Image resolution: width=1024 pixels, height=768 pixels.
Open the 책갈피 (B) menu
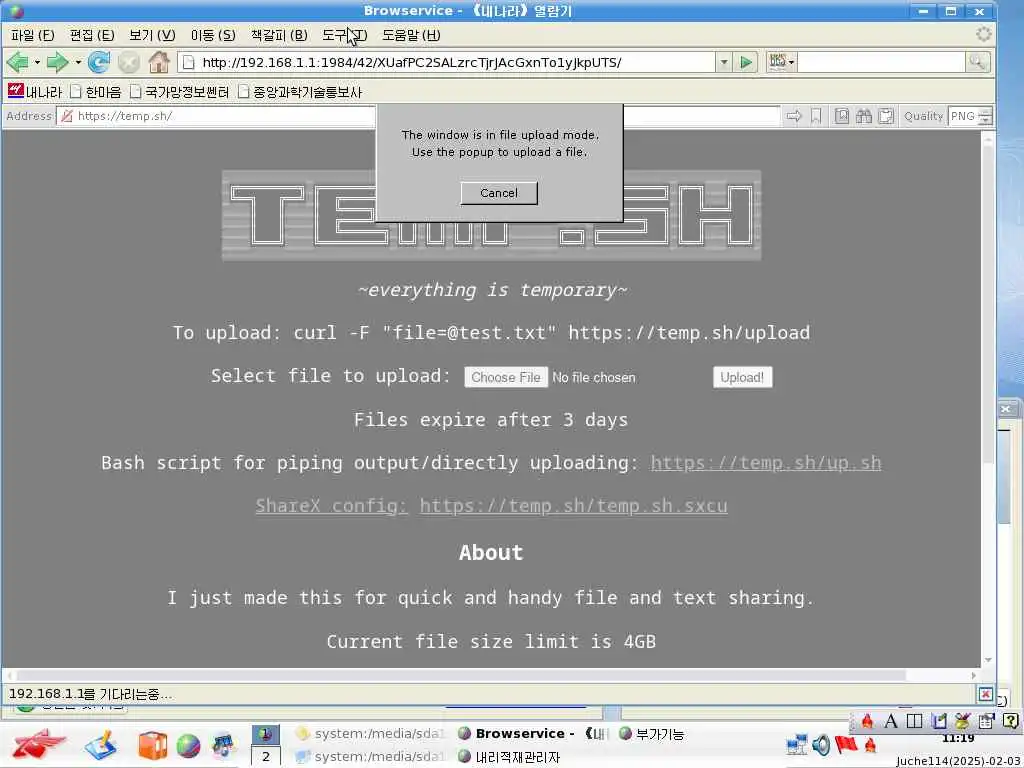279,35
